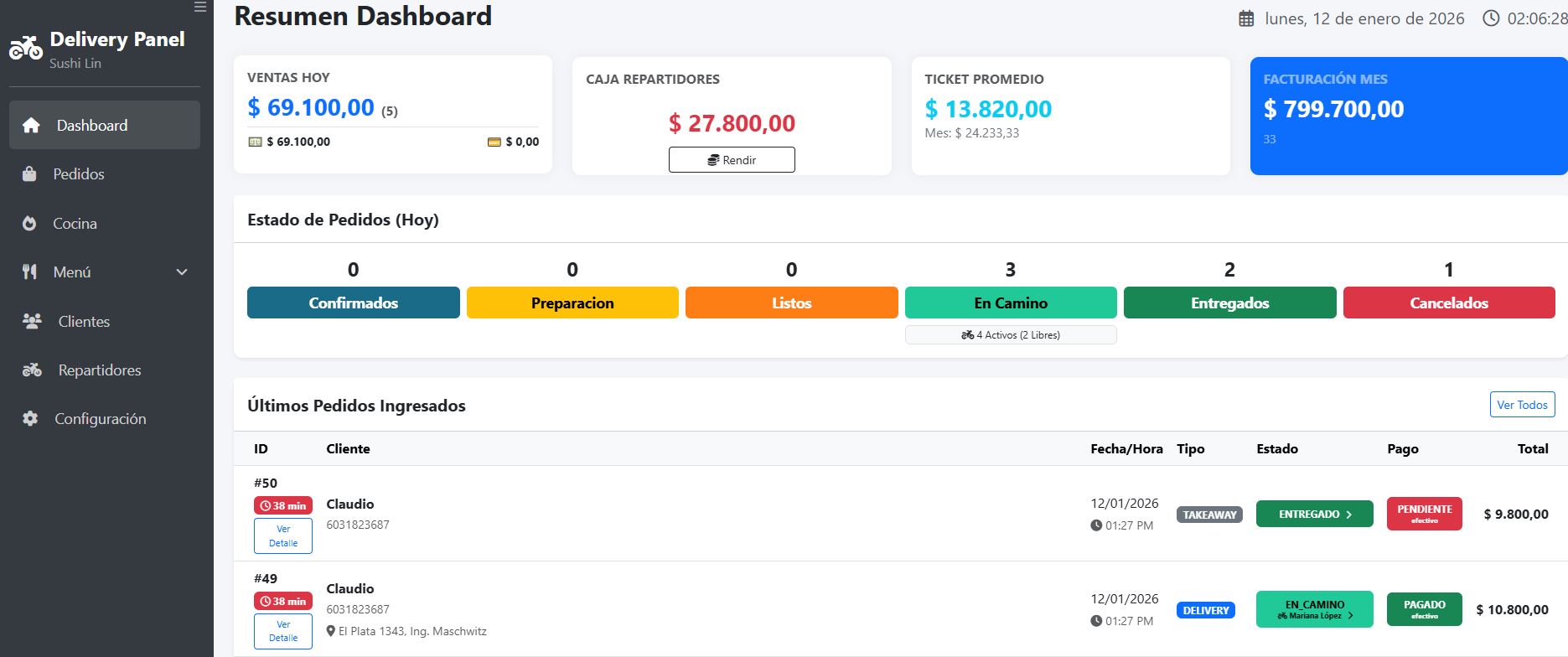Open Ver Detalle for order #50
Image resolution: width=1568 pixels, height=657 pixels.
(283, 536)
